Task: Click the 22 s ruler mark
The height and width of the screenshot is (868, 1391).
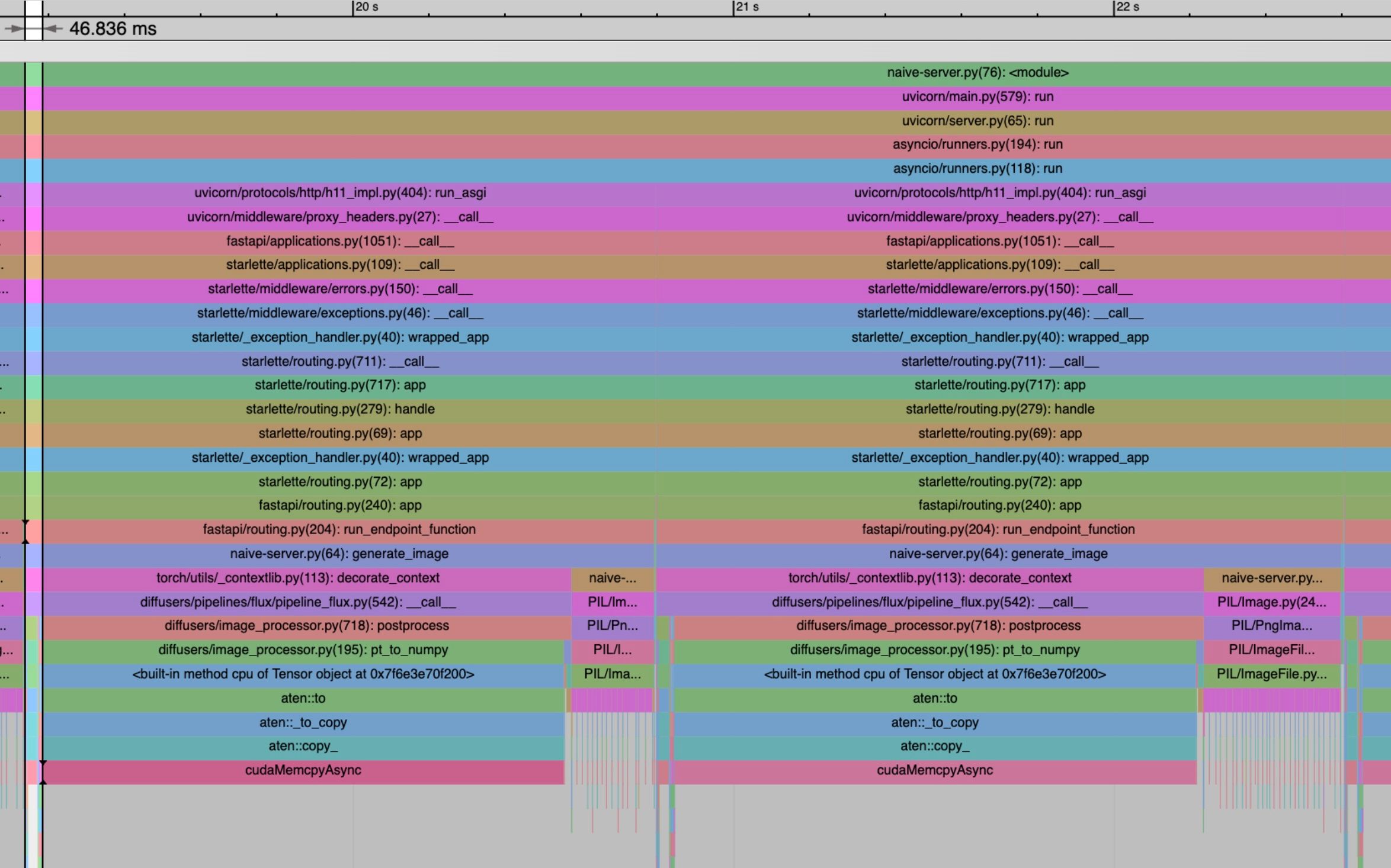Action: [1127, 7]
